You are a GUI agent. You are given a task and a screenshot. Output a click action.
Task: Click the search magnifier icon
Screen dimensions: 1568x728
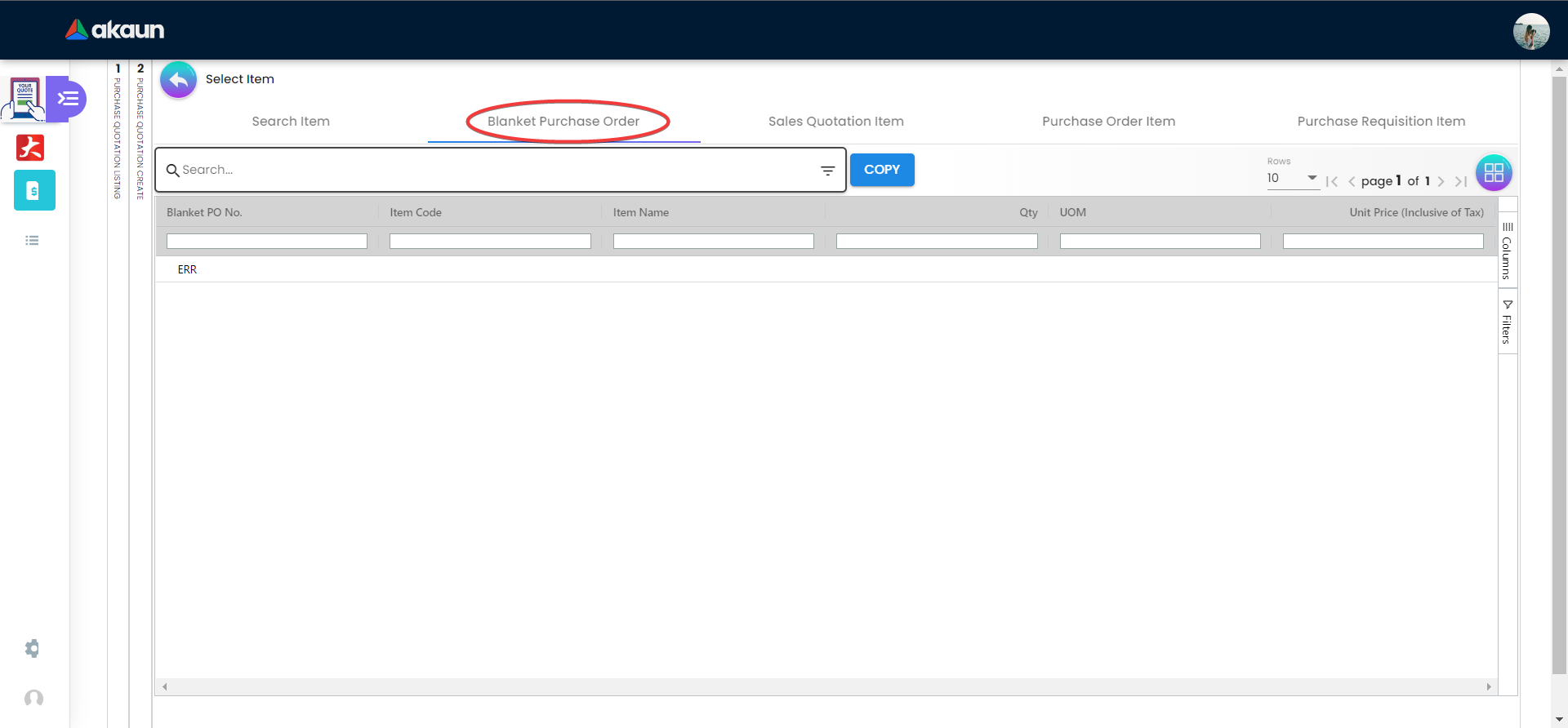pos(173,171)
